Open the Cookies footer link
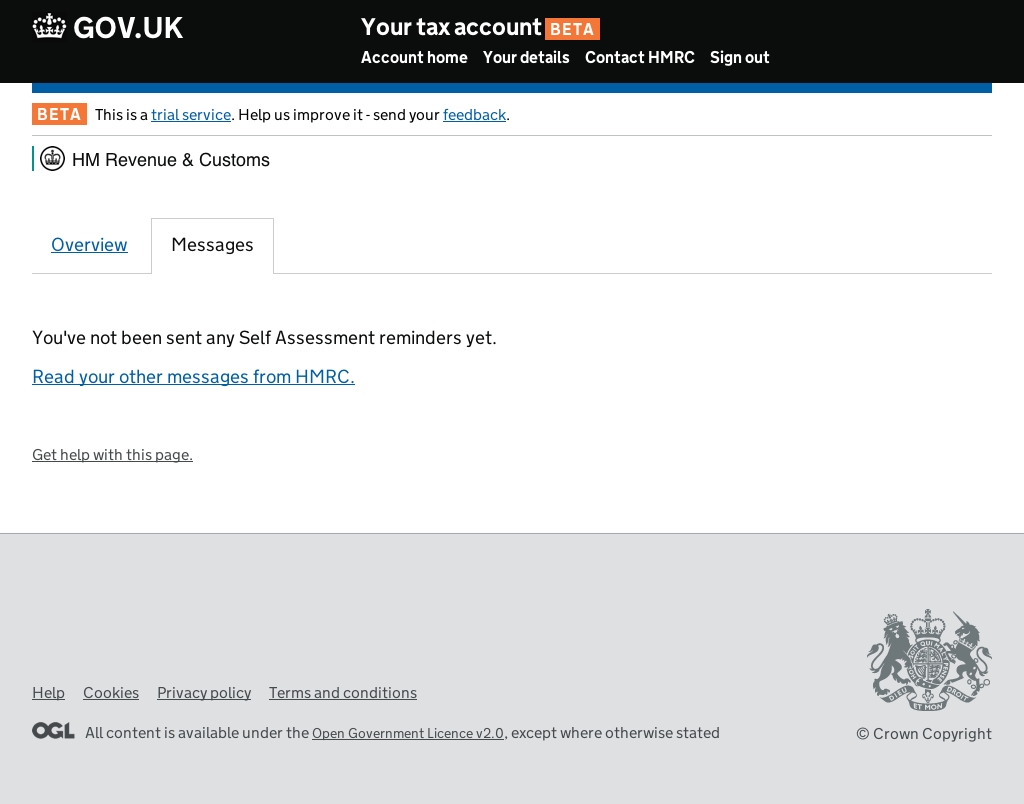Viewport: 1024px width, 804px height. click(x=111, y=693)
